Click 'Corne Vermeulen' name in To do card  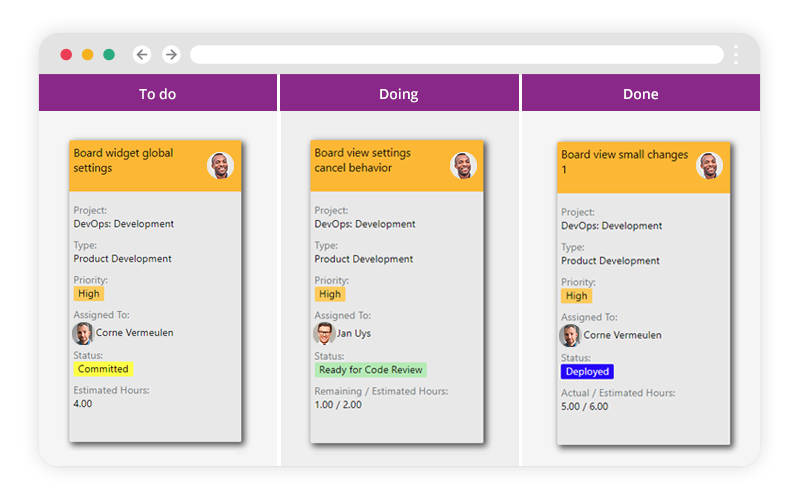(135, 333)
